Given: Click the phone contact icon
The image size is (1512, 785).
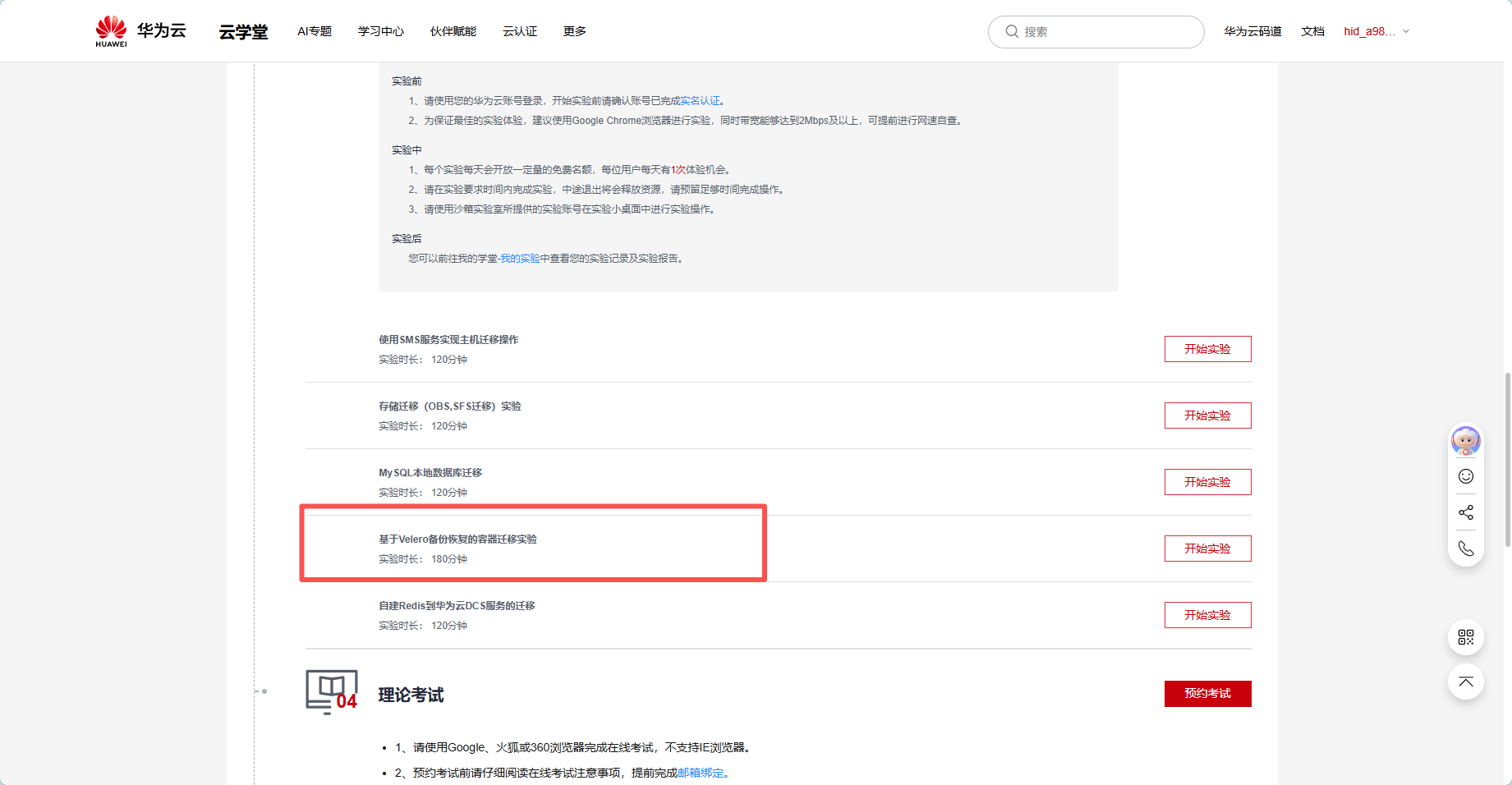Looking at the screenshot, I should 1466,549.
